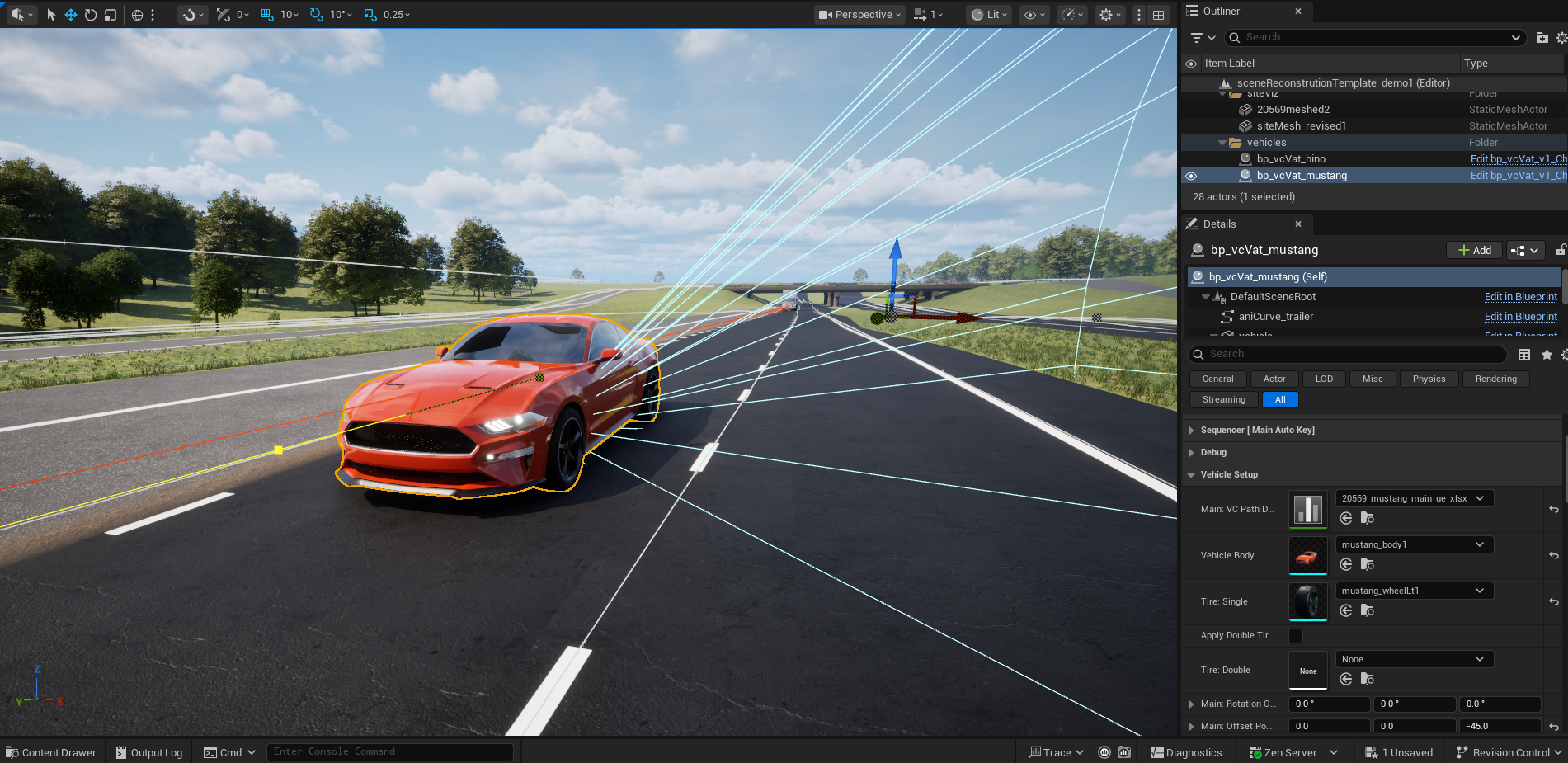Toggle visibility of bp_vcVat_mustang actor
Screen dimensions: 1568x763
pos(1191,176)
